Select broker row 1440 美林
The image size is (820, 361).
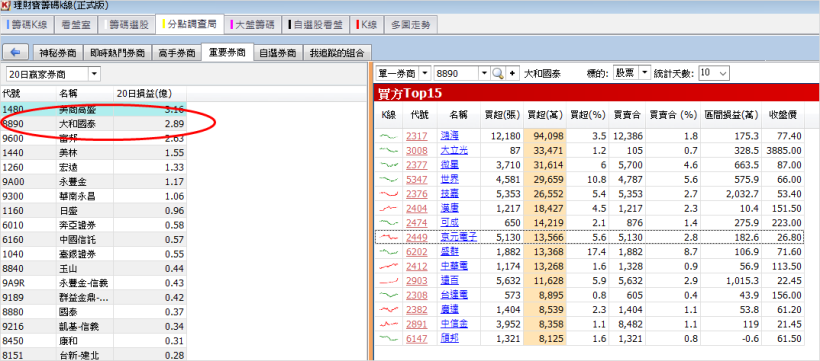click(93, 153)
